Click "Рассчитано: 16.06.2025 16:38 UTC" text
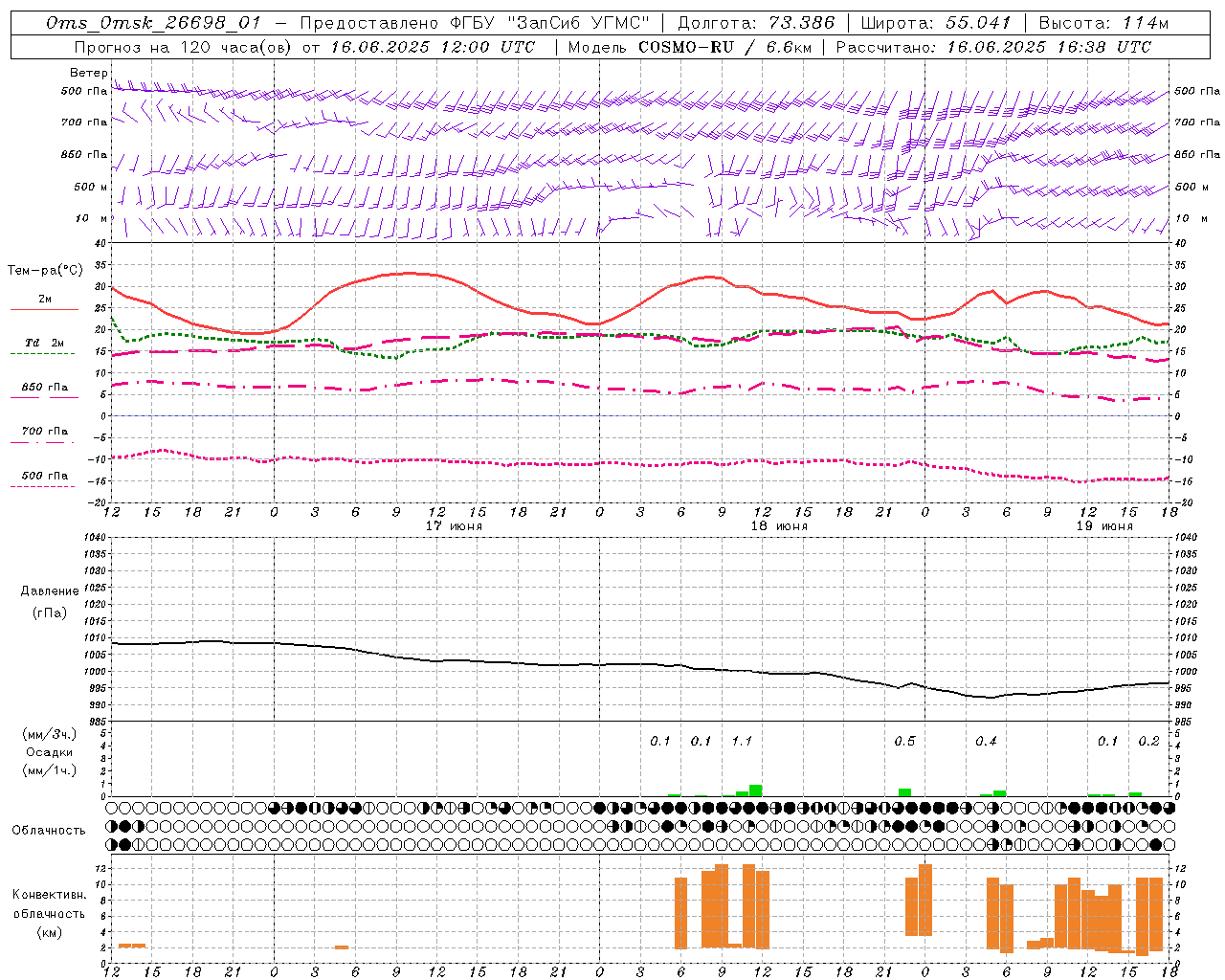Viewport: 1225px width, 980px height. click(x=993, y=47)
